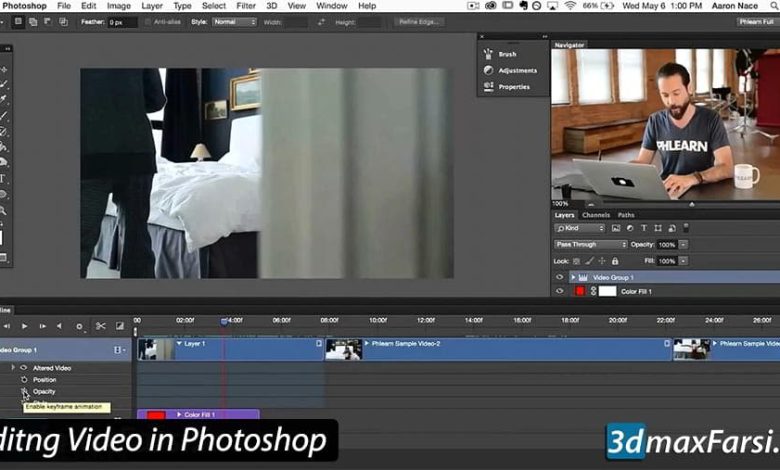Enable the Opacity keyframe stopwatch
Viewport: 780px width, 470px height.
pos(24,392)
